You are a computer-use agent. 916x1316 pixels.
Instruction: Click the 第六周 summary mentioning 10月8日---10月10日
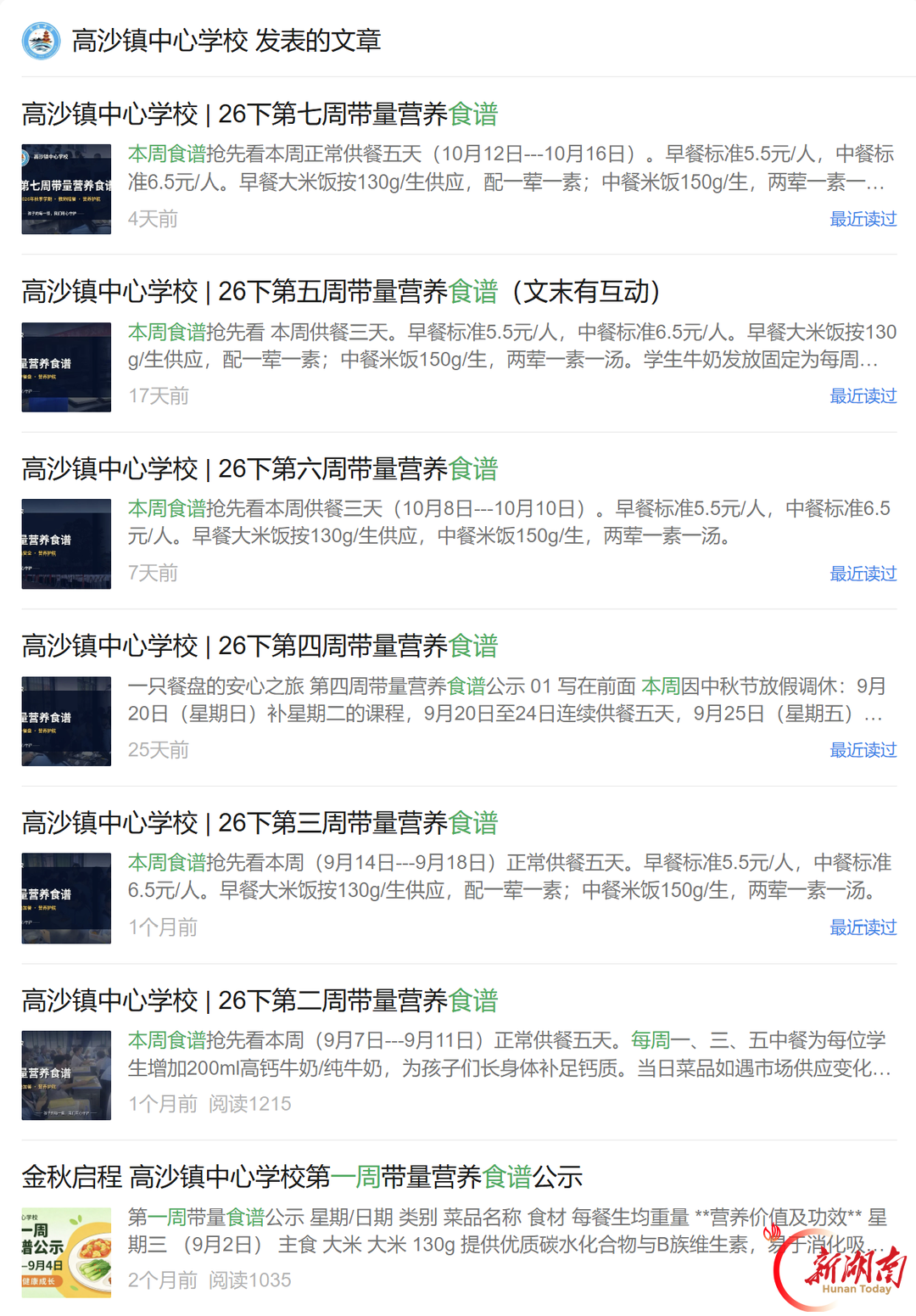509,522
